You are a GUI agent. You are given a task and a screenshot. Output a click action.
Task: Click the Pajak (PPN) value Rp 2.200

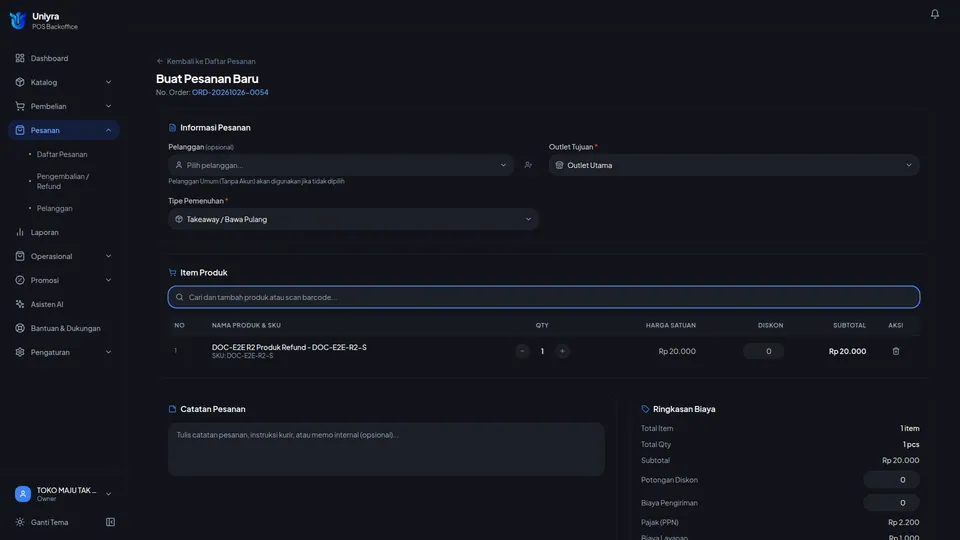coord(903,522)
